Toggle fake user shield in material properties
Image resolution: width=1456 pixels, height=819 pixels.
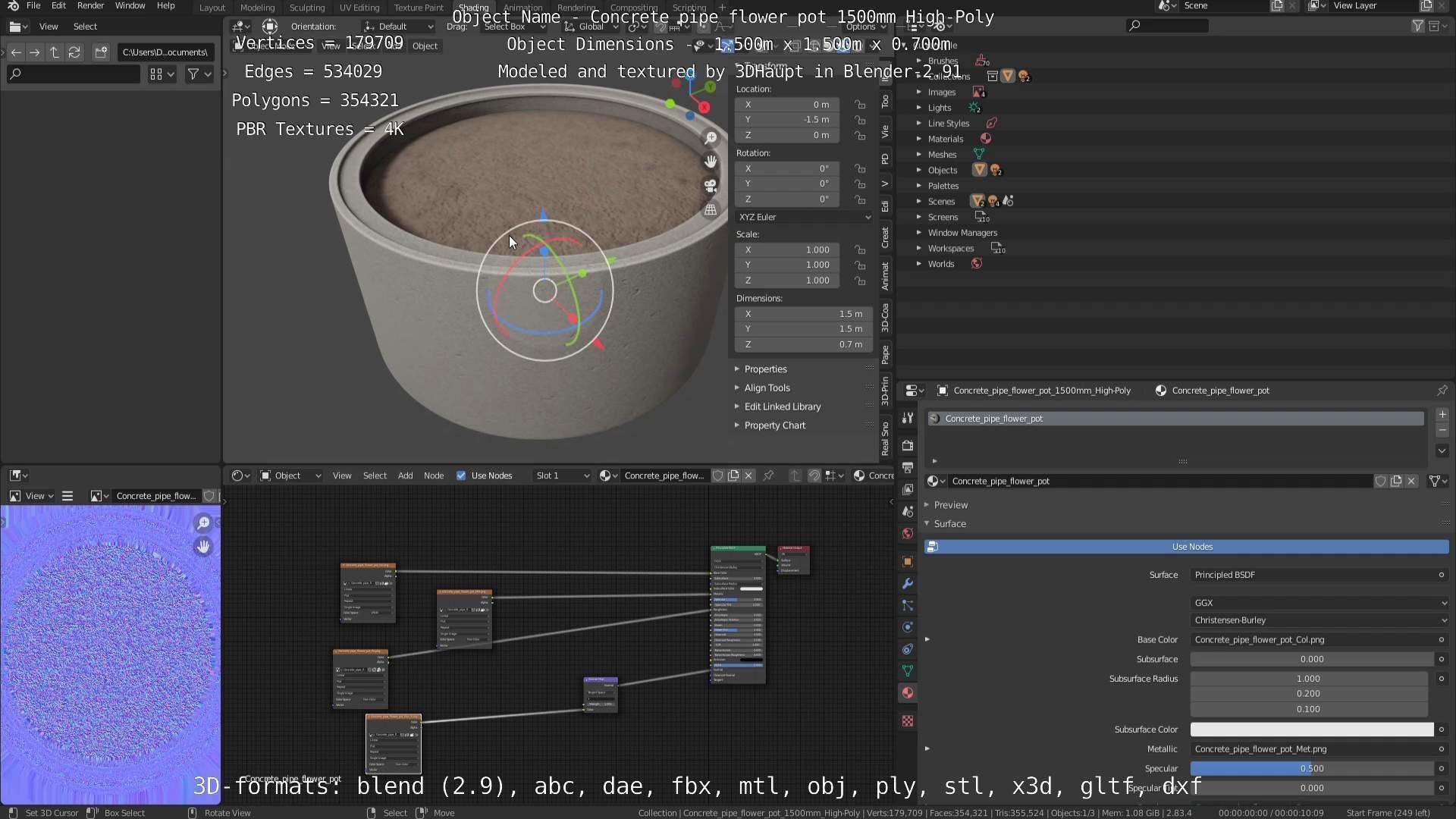click(1381, 482)
